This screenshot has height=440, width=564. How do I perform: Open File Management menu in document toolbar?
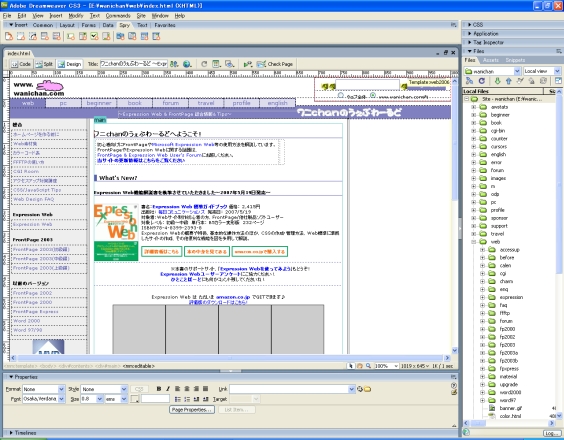tap(174, 64)
